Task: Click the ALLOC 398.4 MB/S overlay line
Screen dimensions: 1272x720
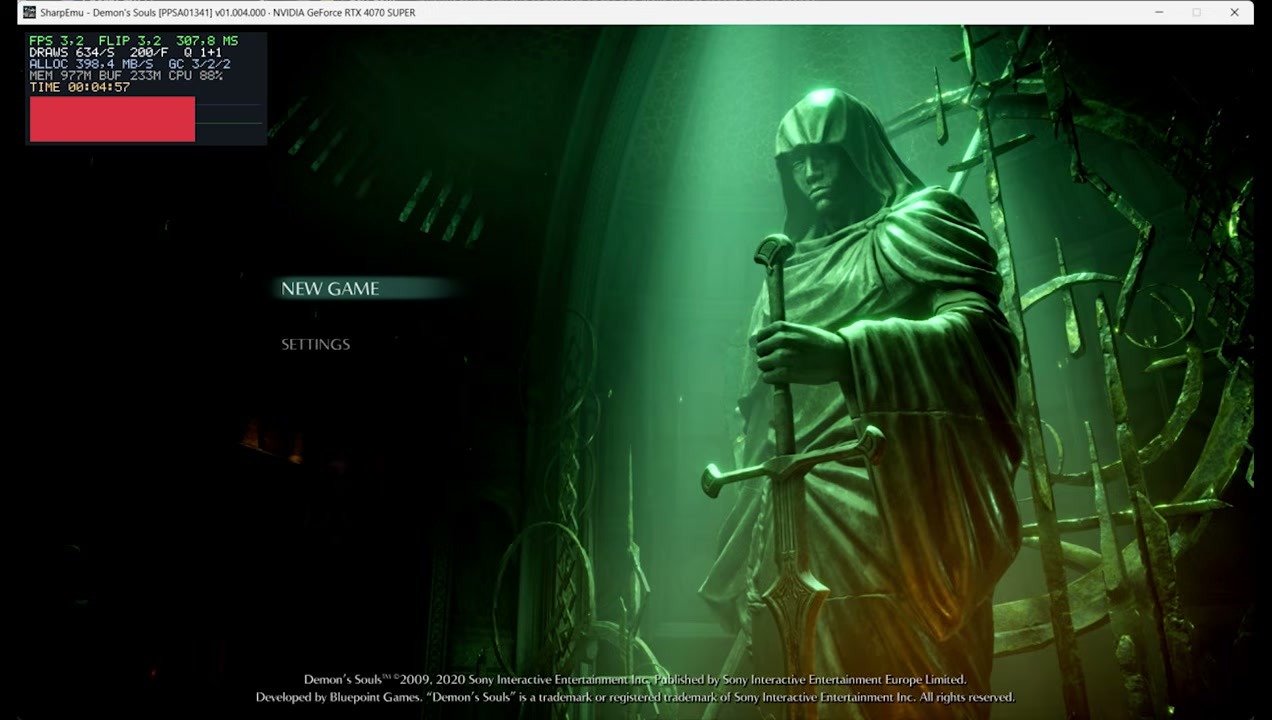Action: (x=129, y=64)
